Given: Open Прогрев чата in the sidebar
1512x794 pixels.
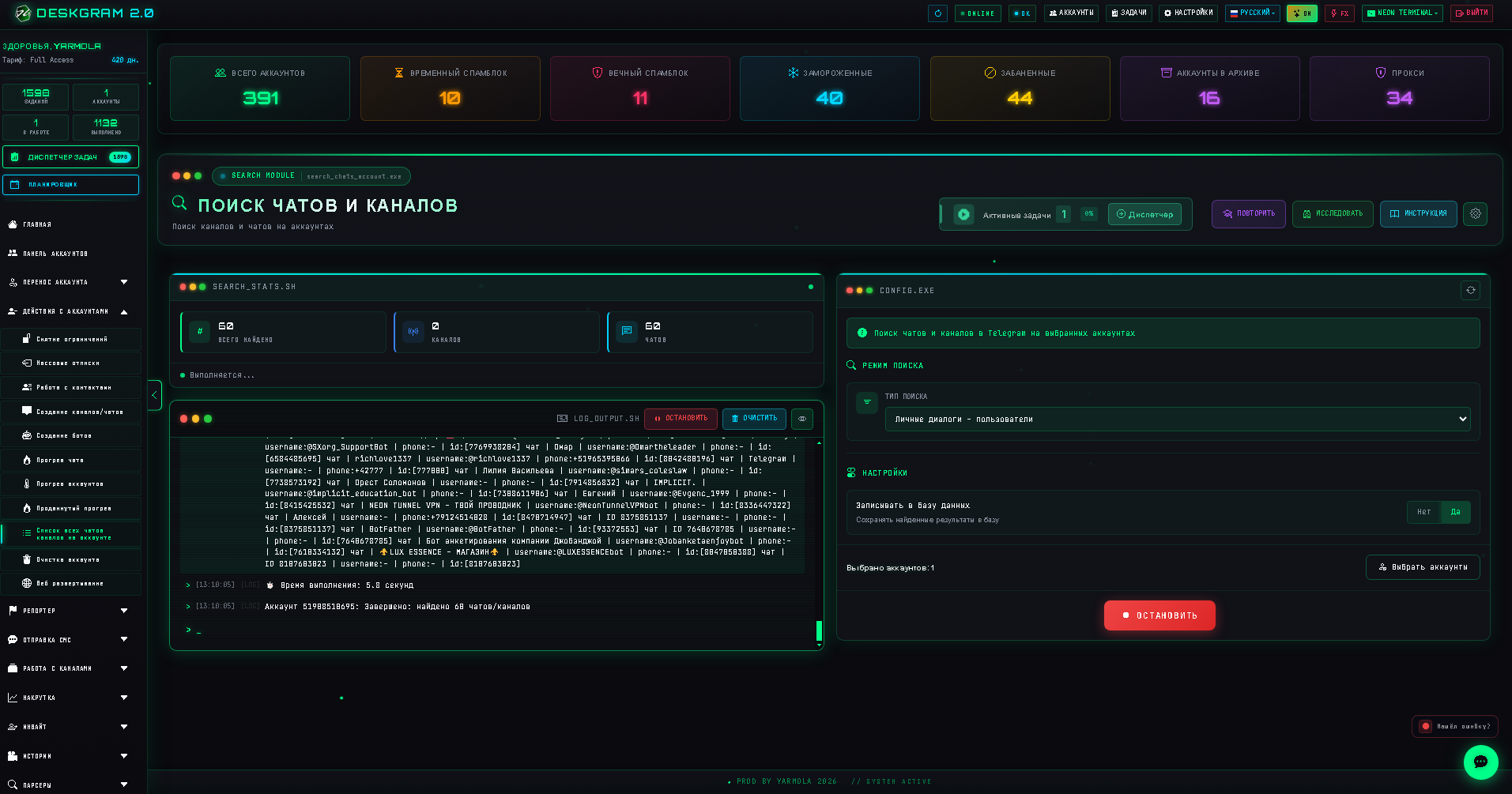Looking at the screenshot, I should click(71, 460).
